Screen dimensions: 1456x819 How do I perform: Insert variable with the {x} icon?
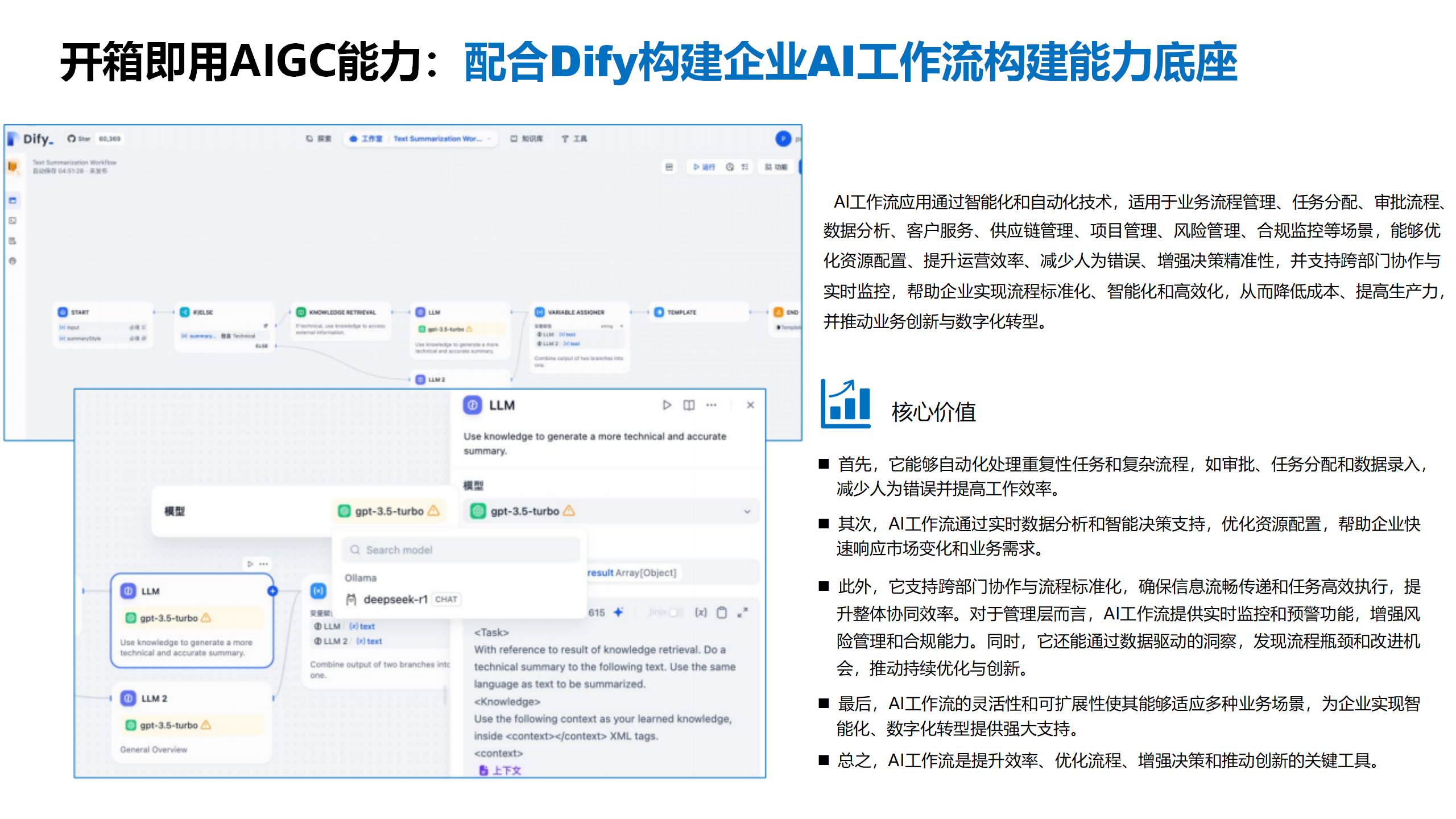701,612
